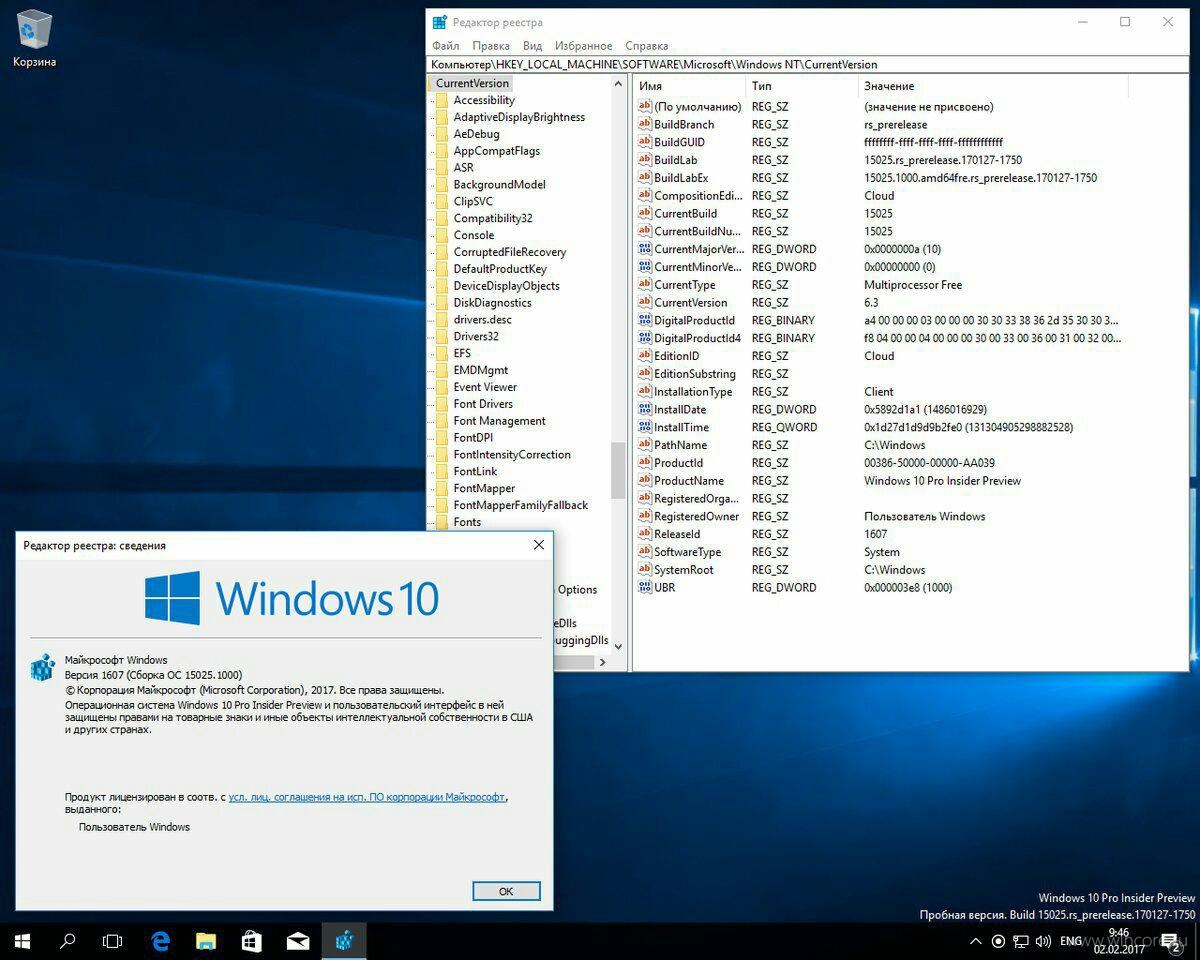Select the Font Management key
Viewport: 1200px width, 960px height.
(499, 421)
